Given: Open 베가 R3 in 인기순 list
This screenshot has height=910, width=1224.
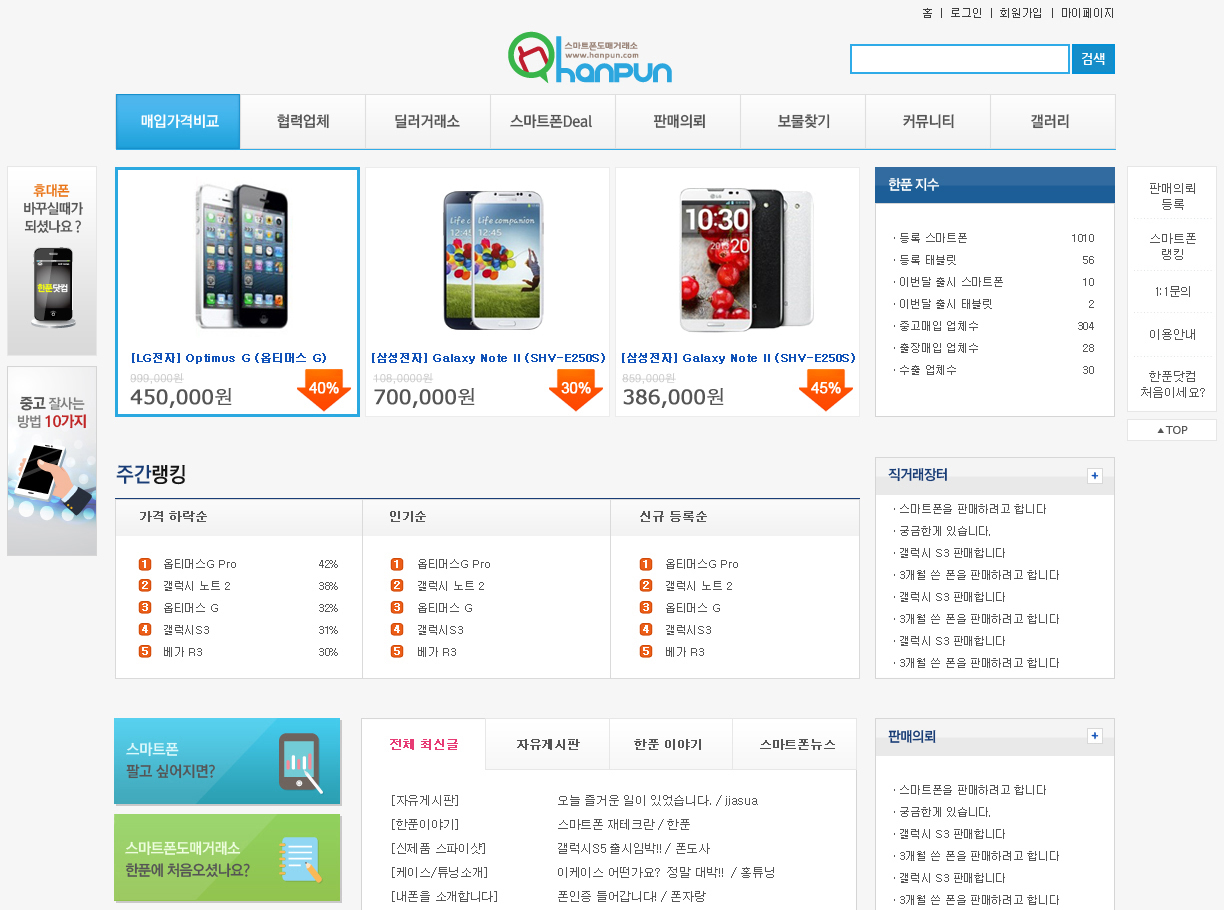Looking at the screenshot, I should [436, 652].
